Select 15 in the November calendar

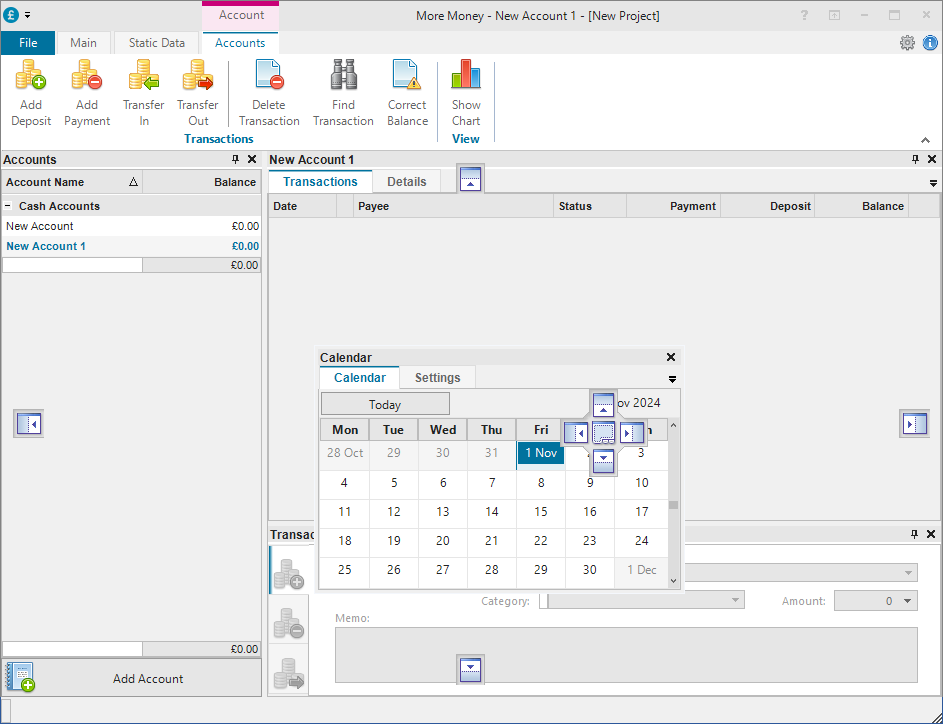pos(541,512)
